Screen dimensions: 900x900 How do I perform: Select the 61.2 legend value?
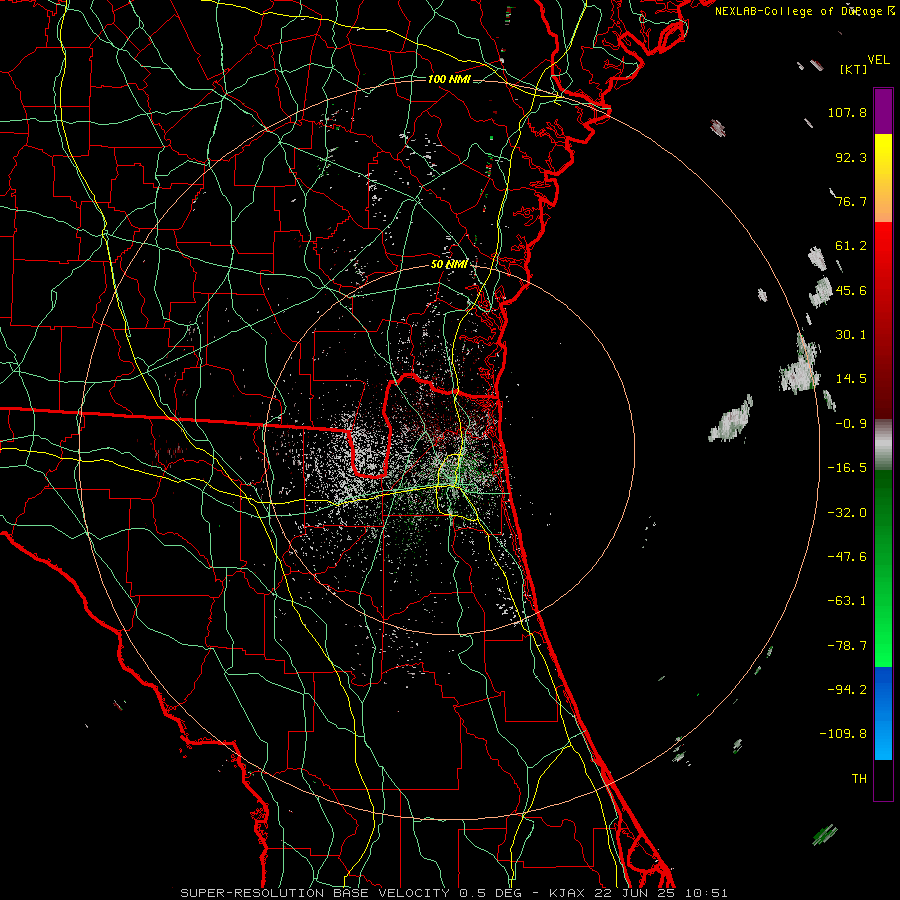(x=851, y=246)
